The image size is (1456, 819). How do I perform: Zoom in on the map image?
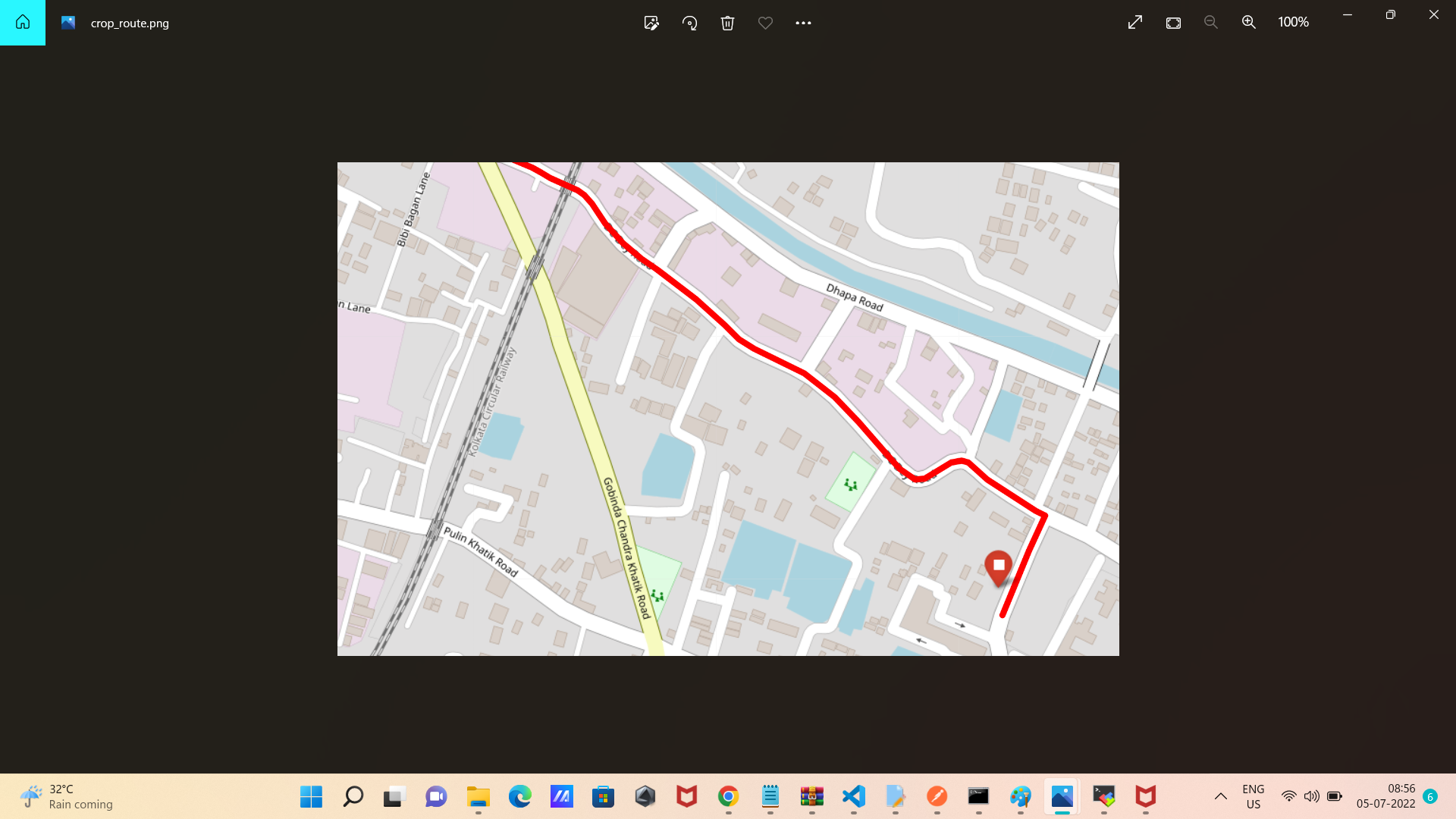(x=1248, y=22)
